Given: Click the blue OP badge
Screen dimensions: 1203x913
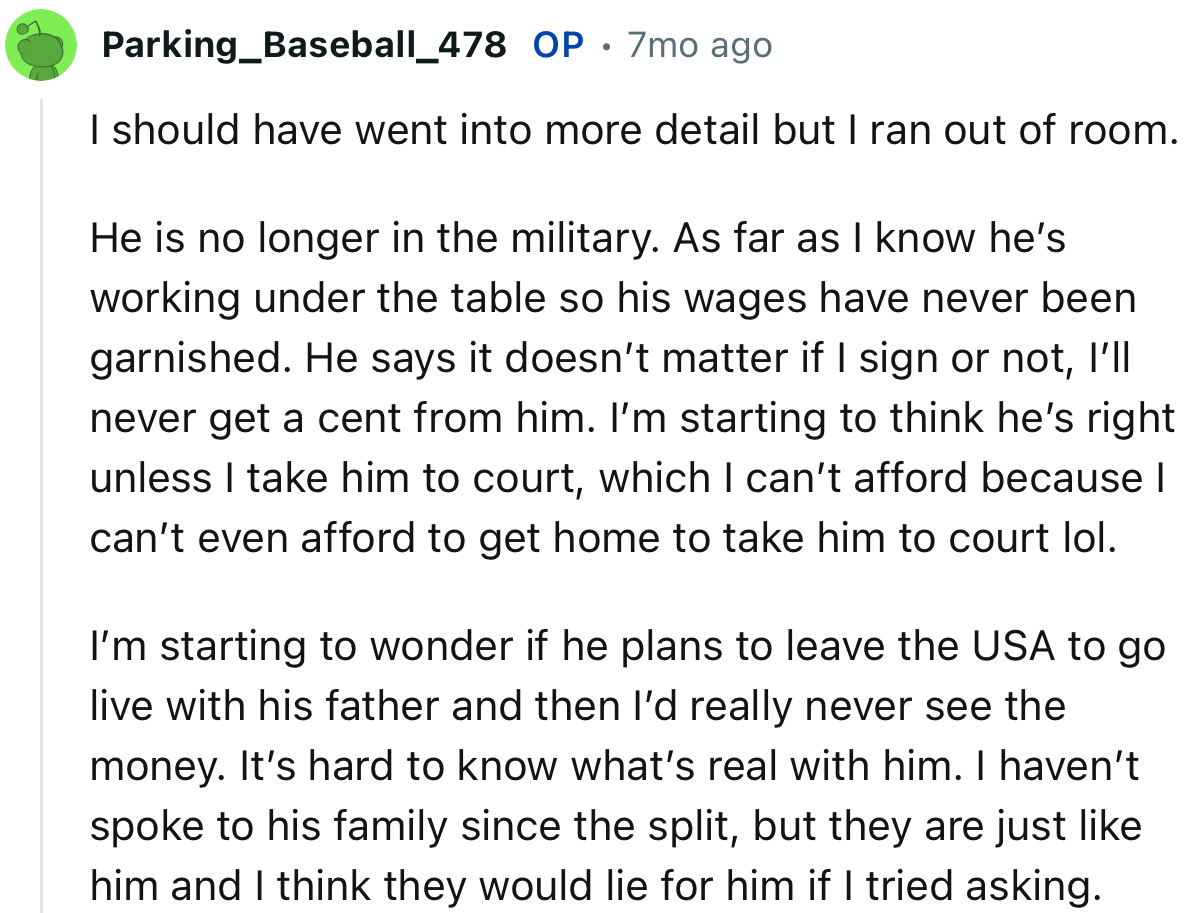Looking at the screenshot, I should coord(558,43).
